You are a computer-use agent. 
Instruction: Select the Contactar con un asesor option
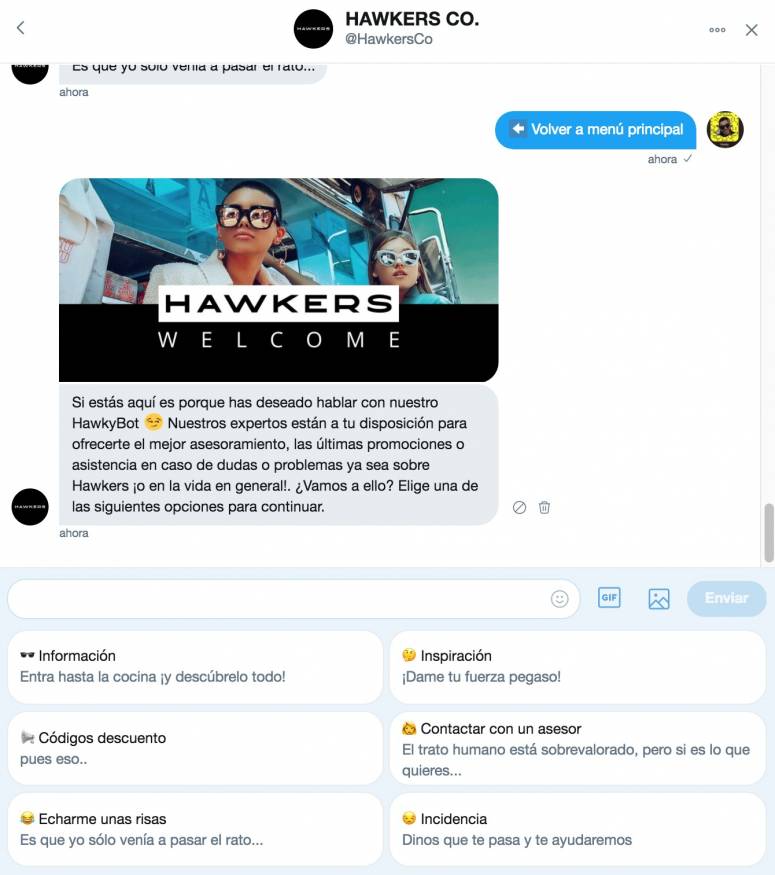pyautogui.click(x=577, y=748)
